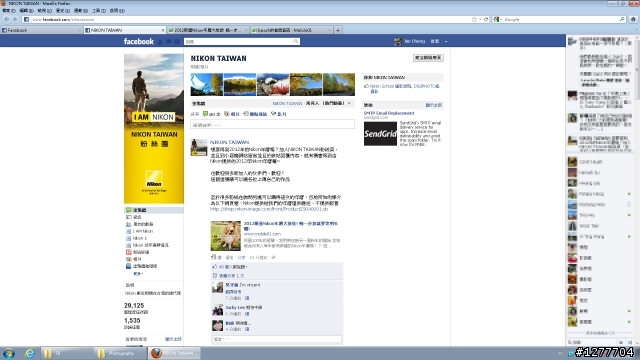640x360 pixels.
Task: Click the Firefox forward arrow
Action: tap(15, 19)
